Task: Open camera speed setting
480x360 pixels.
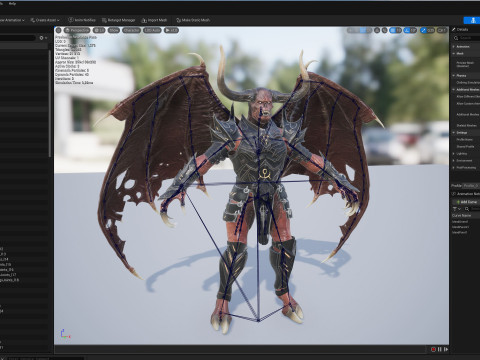Action: 442,30
